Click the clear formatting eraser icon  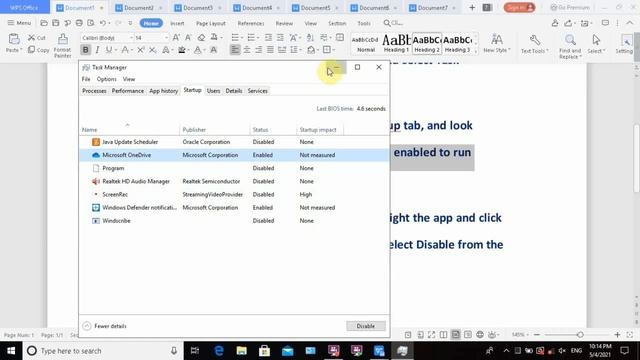(x=201, y=38)
